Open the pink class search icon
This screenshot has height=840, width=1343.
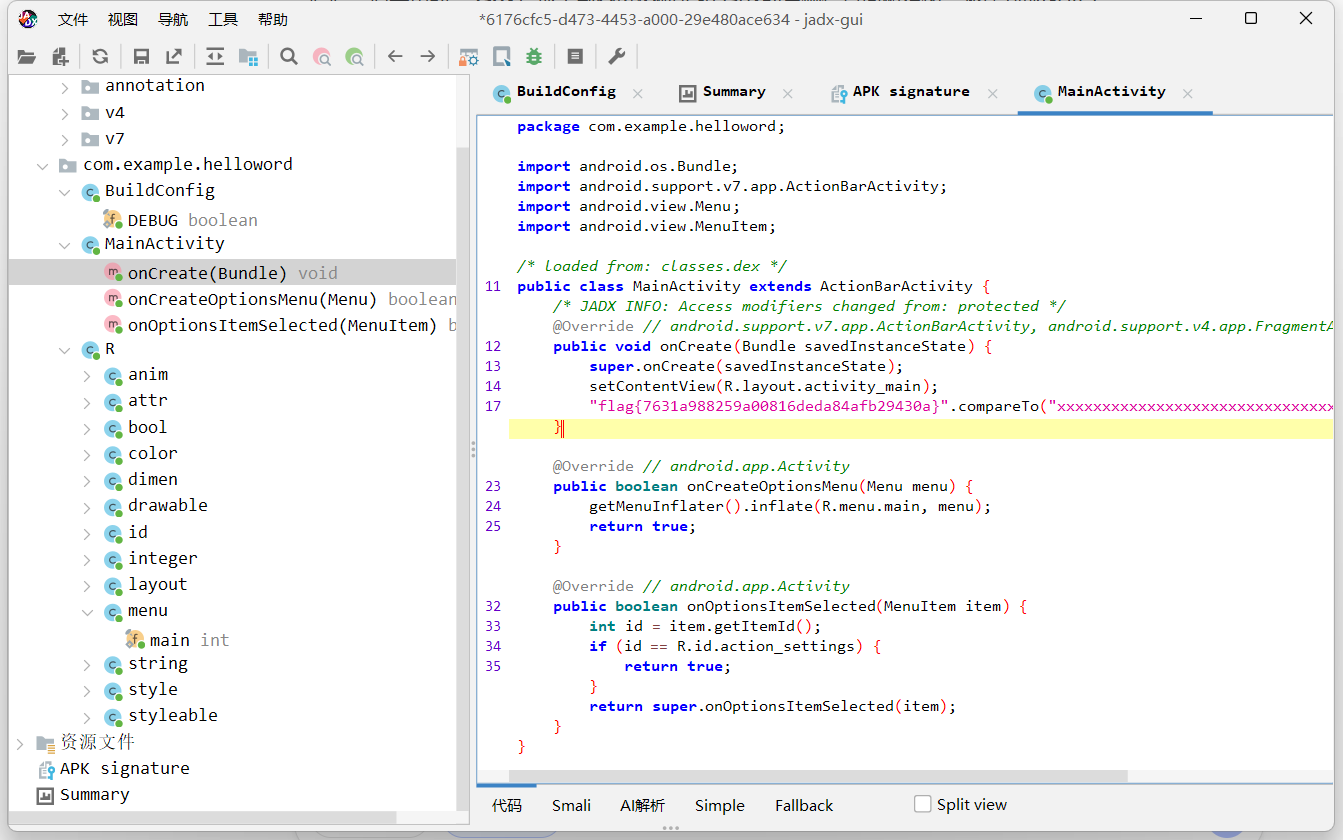pyautogui.click(x=322, y=57)
